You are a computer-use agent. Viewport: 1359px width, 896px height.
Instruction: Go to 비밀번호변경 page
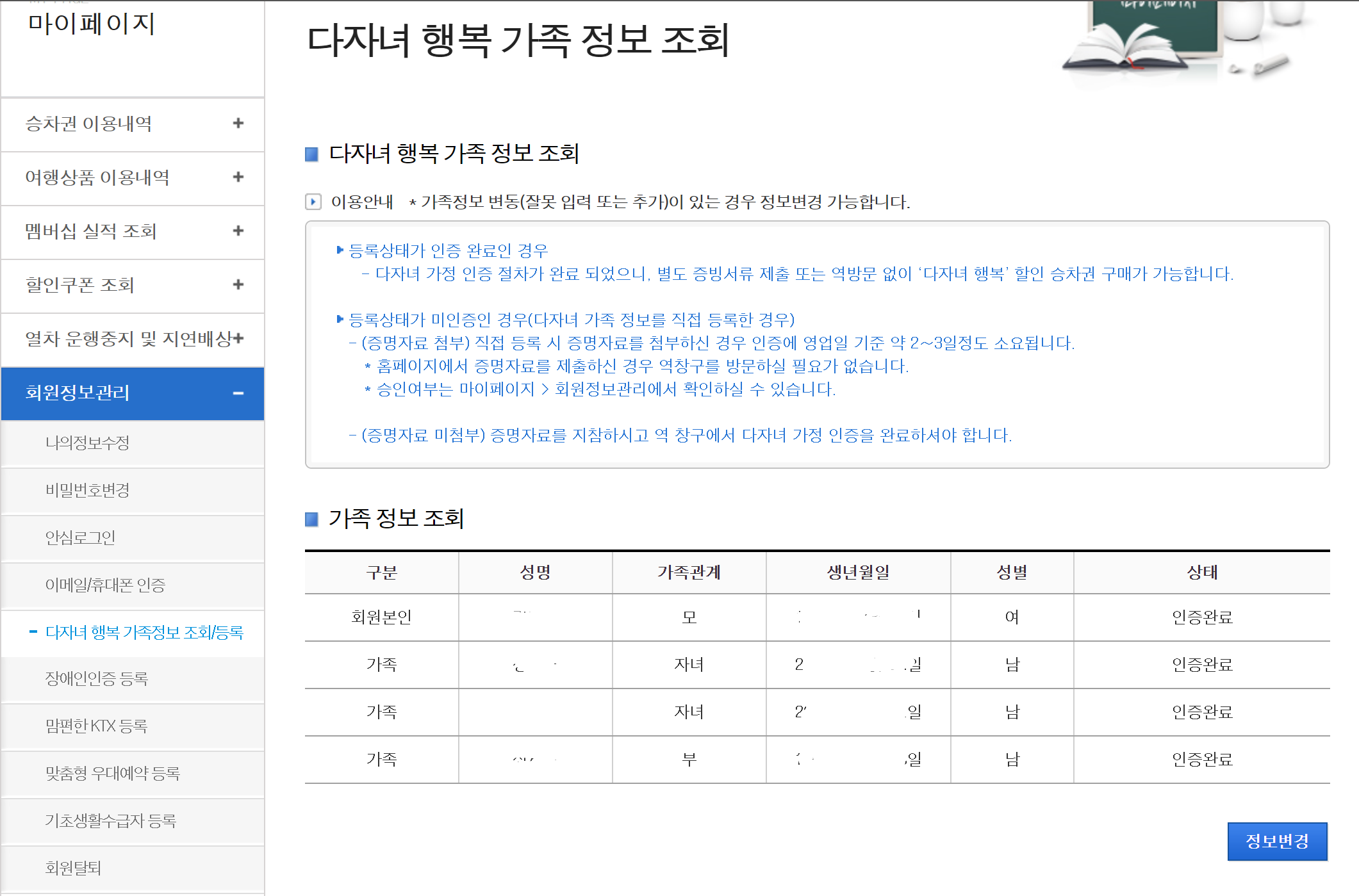[87, 490]
